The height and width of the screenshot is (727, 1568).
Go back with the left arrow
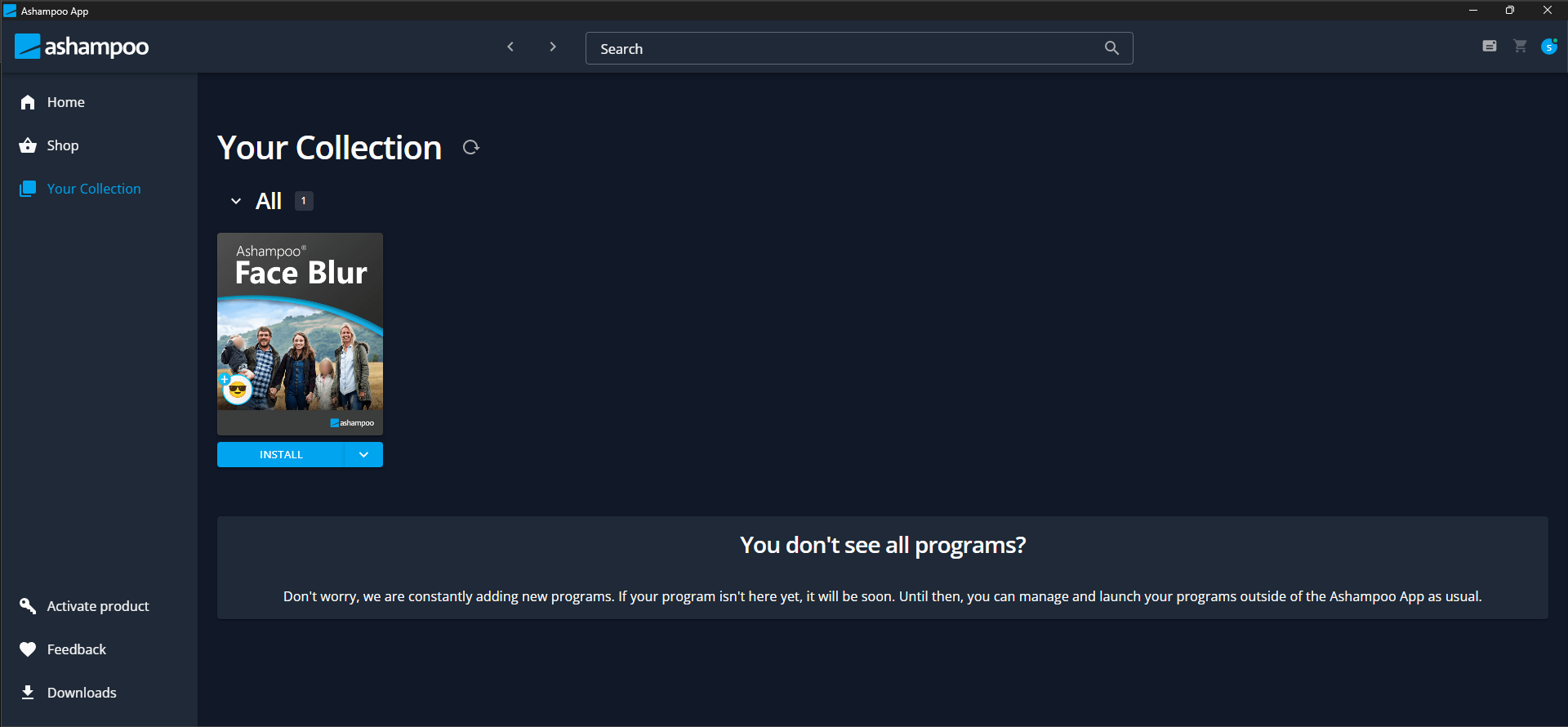point(510,47)
